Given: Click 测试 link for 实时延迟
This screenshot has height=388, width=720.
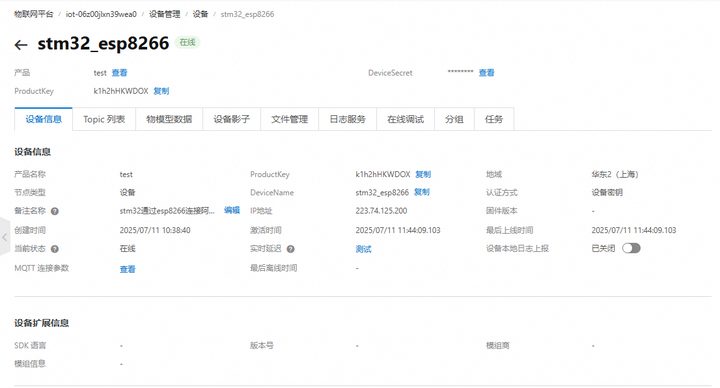Looking at the screenshot, I should [x=363, y=249].
